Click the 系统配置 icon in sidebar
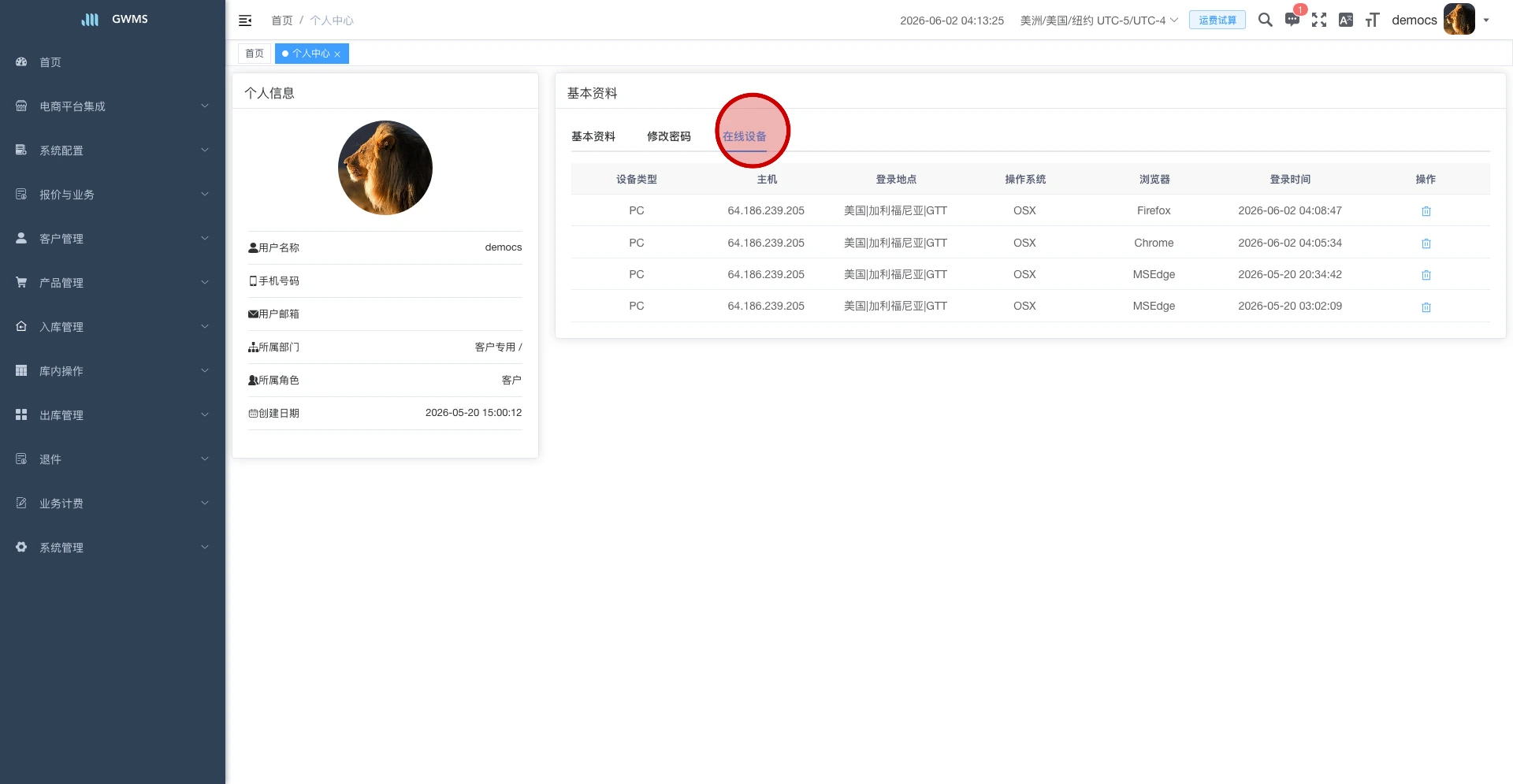This screenshot has width=1513, height=784. click(21, 150)
